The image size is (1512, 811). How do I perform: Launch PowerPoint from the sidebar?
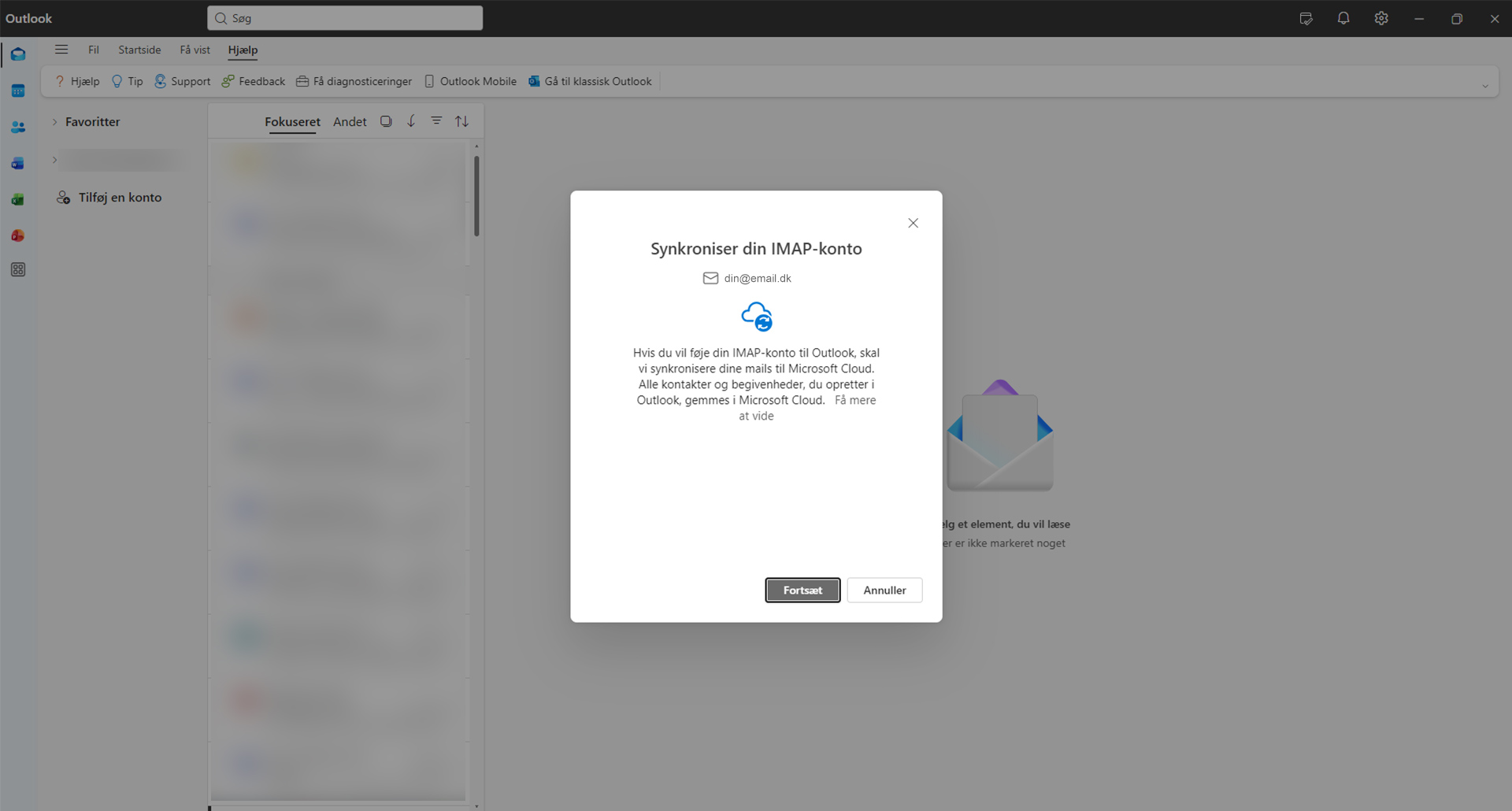coord(18,236)
